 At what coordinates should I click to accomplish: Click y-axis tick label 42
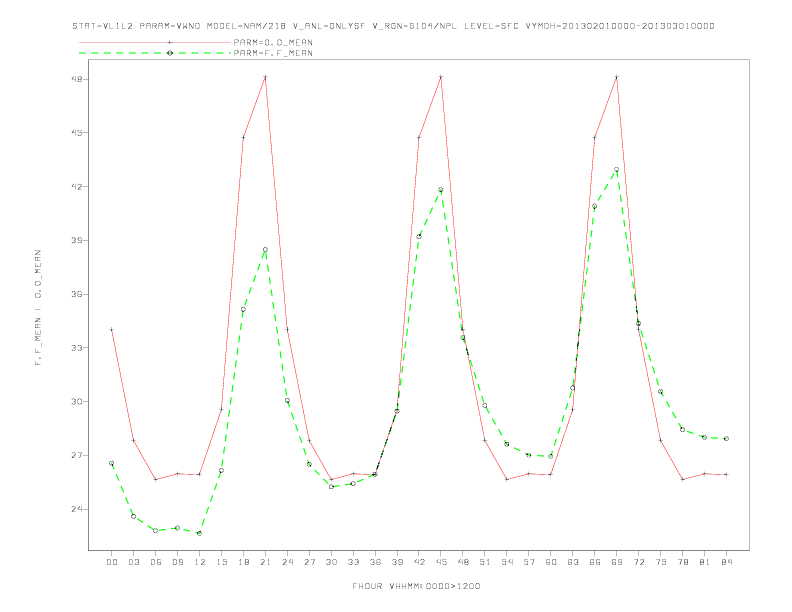[77, 186]
